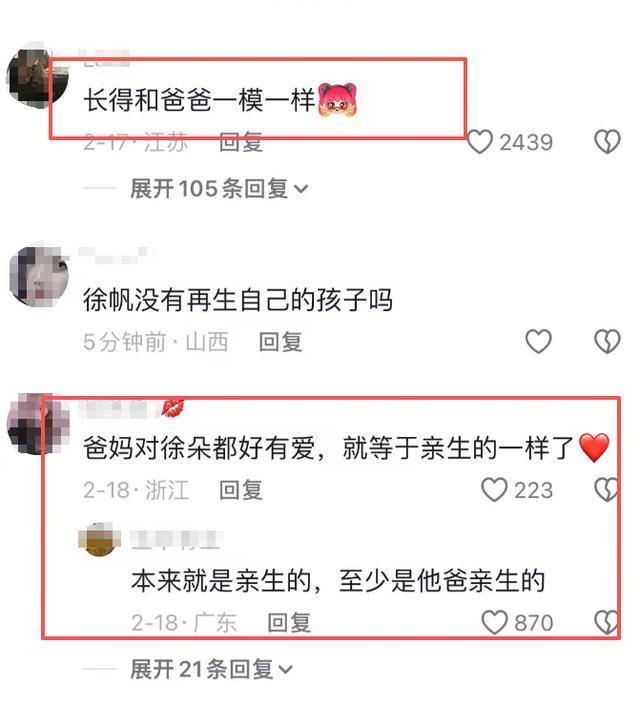Reply to the 山西 comment

[281, 342]
